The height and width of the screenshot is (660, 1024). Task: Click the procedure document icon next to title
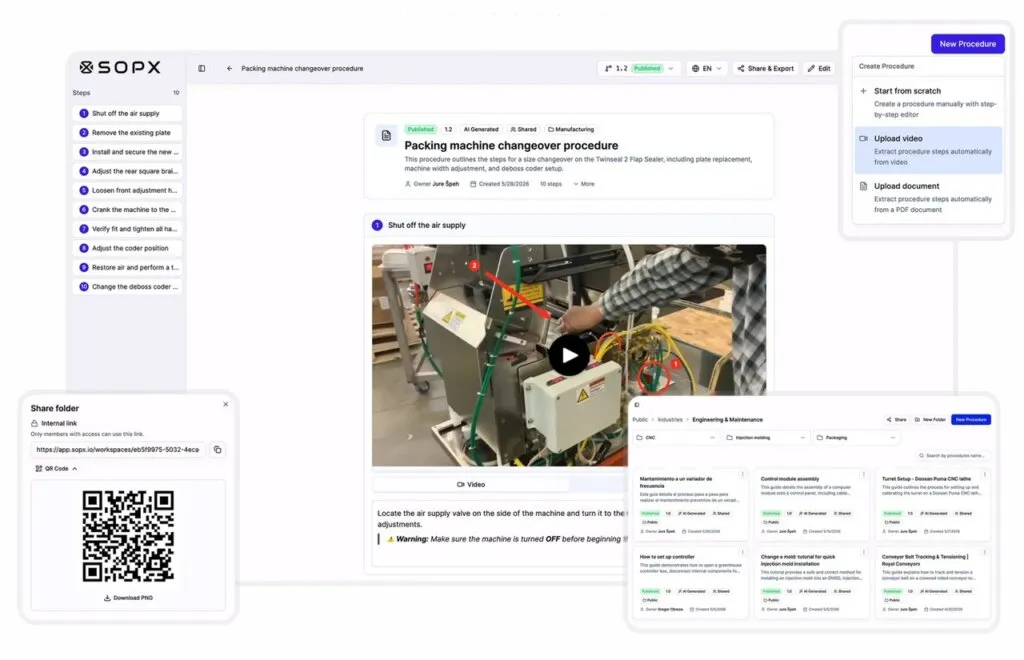pyautogui.click(x=386, y=136)
